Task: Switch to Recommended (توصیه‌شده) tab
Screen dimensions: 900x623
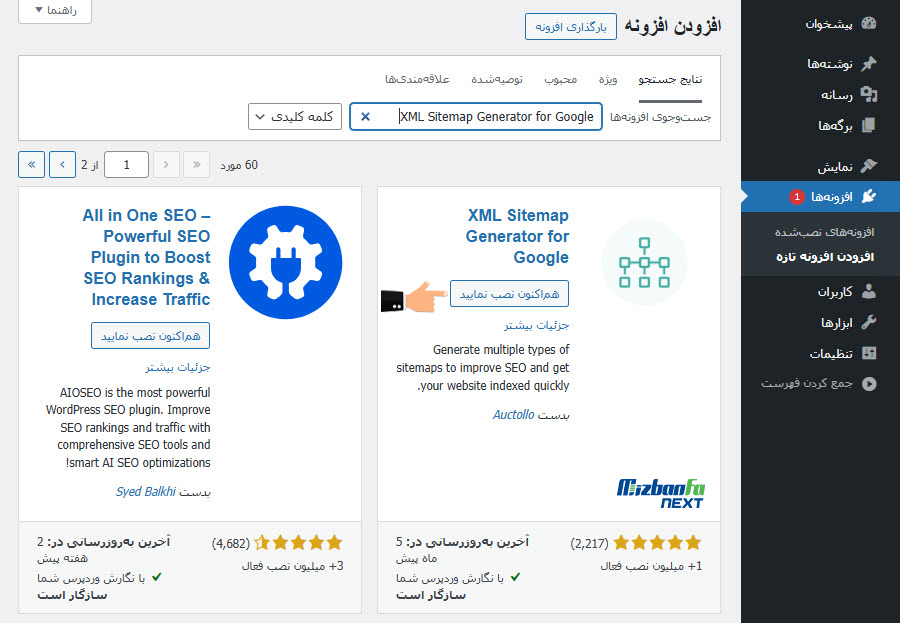Action: 497,79
